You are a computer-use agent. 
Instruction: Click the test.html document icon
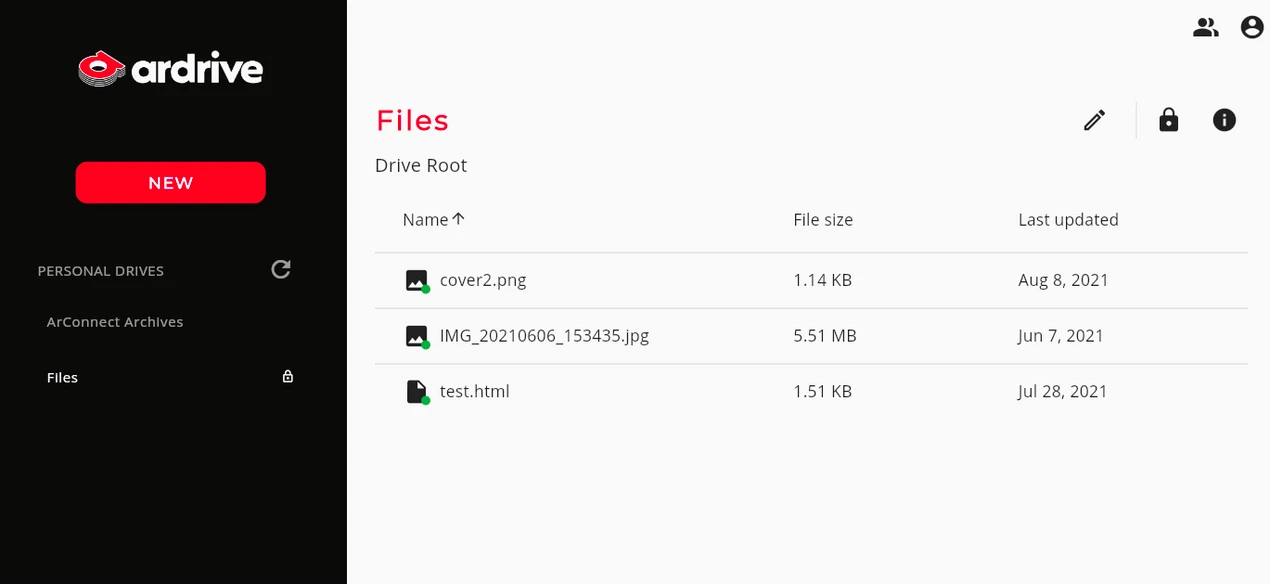pos(417,392)
